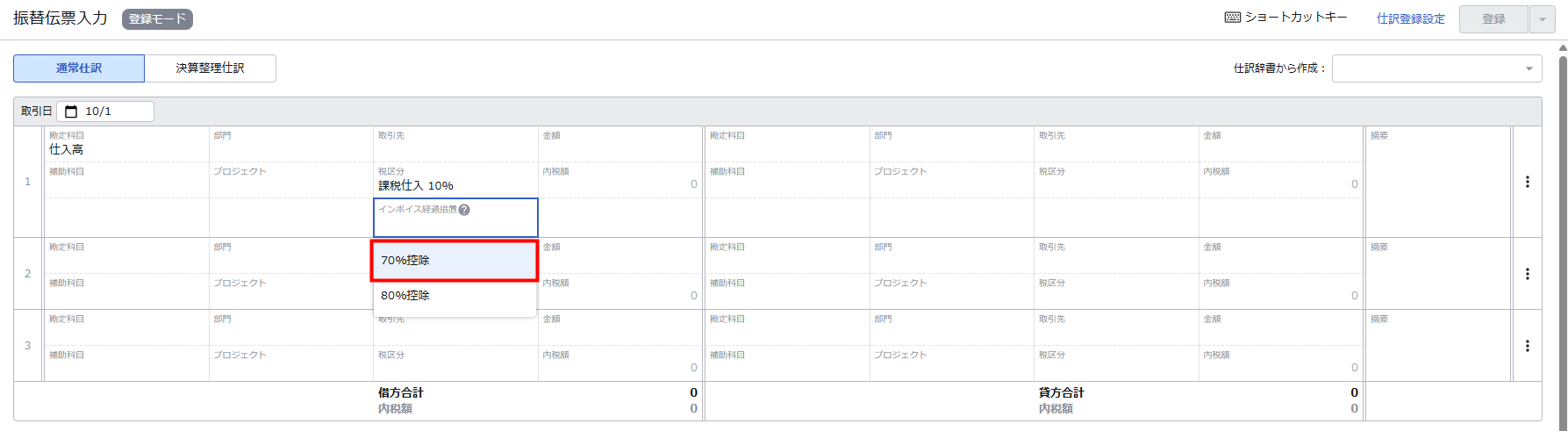1568x431 pixels.
Task: Open the calendar icon for transaction date
Action: 71,111
